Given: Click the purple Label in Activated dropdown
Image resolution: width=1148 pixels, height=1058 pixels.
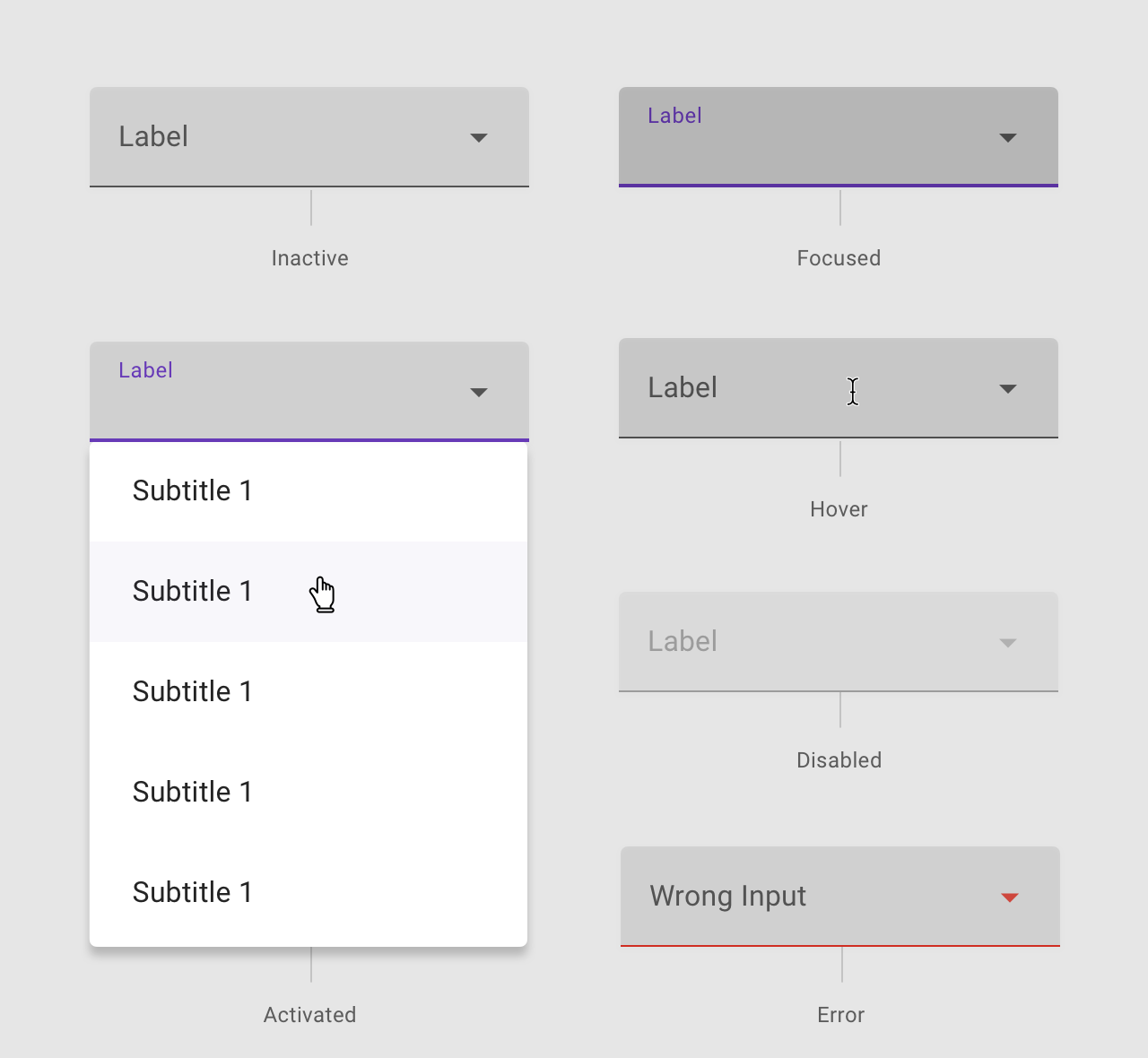Looking at the screenshot, I should tap(145, 370).
